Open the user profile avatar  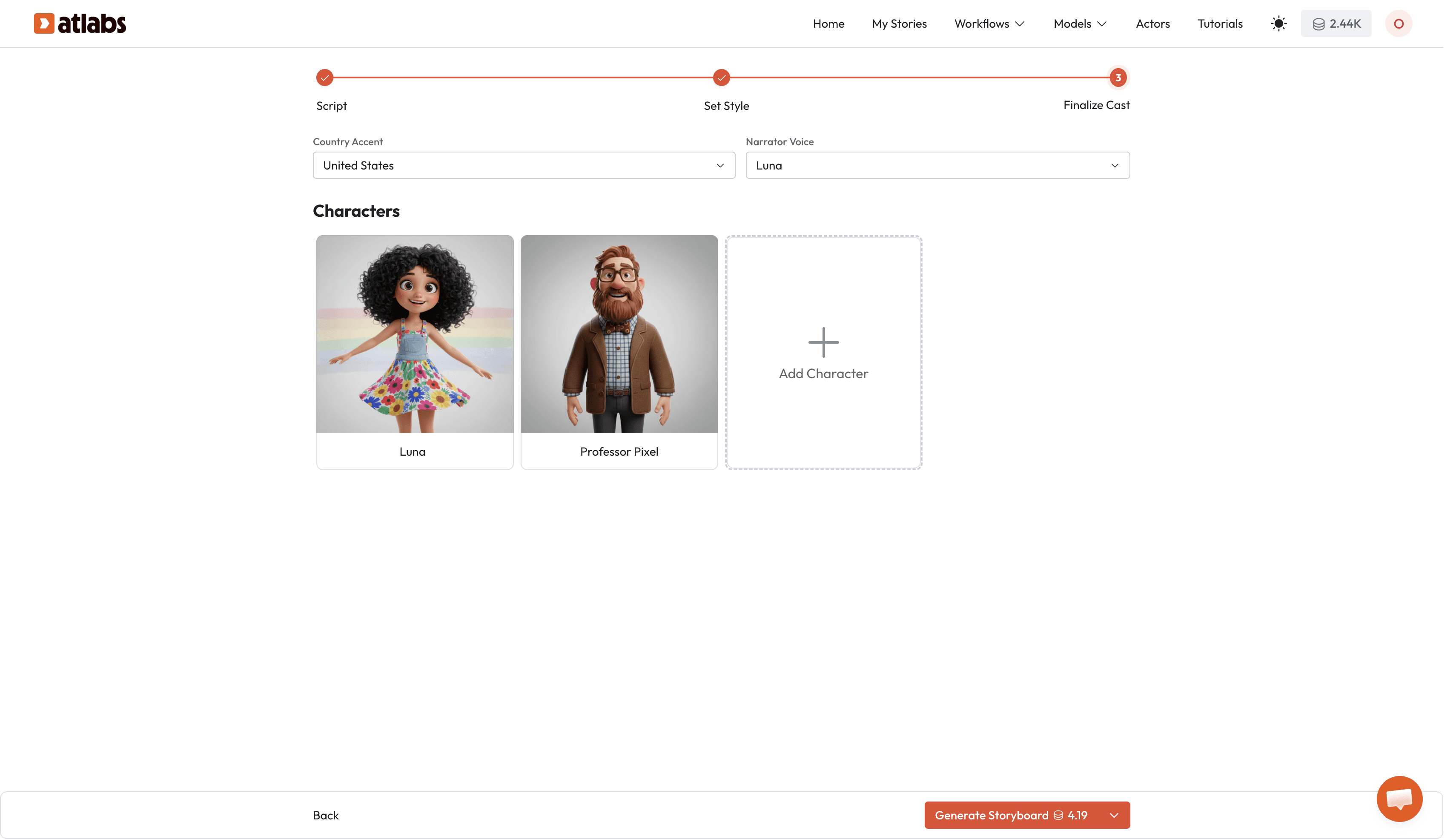pyautogui.click(x=1398, y=23)
